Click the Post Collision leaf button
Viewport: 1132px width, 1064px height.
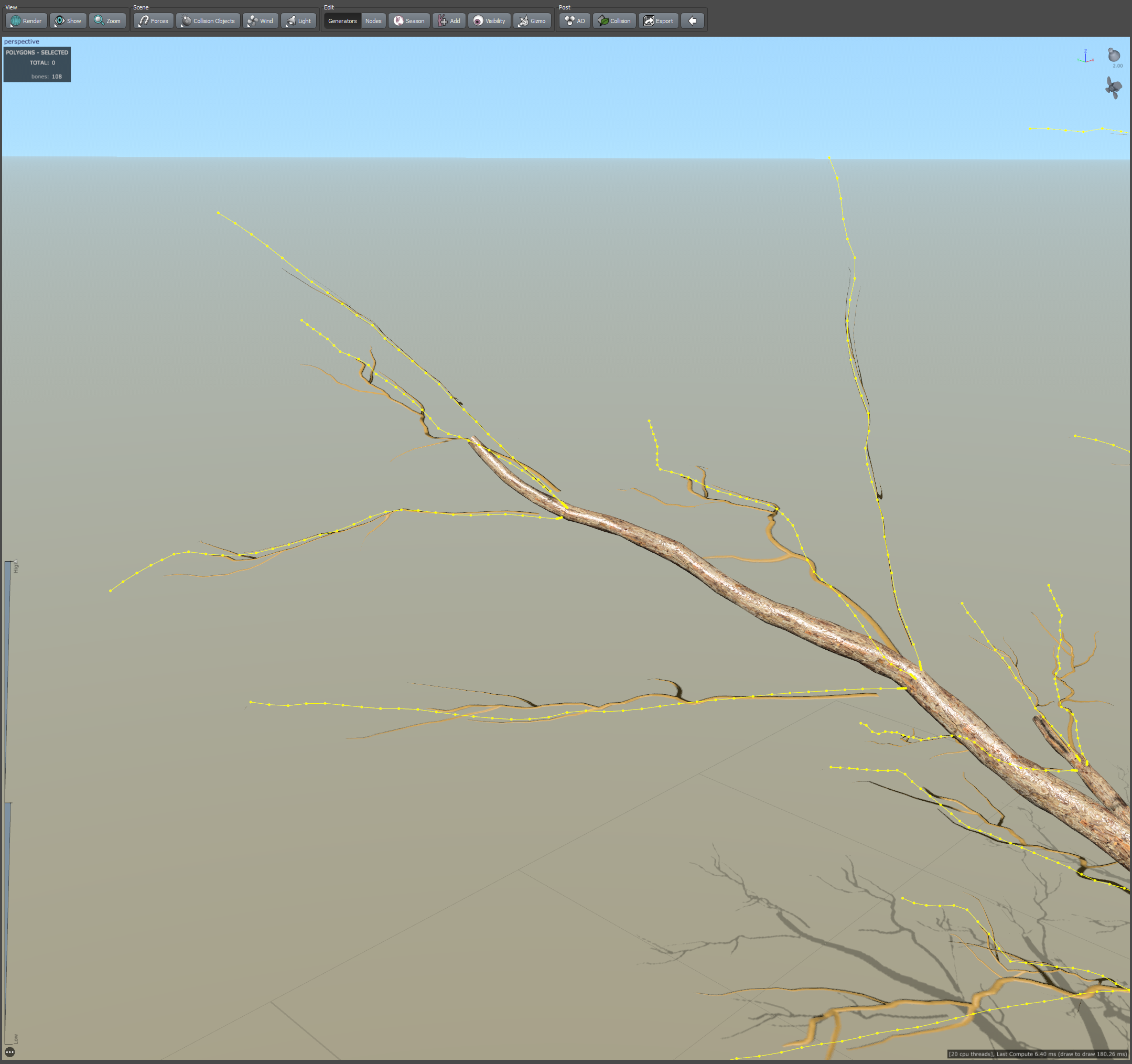(614, 21)
